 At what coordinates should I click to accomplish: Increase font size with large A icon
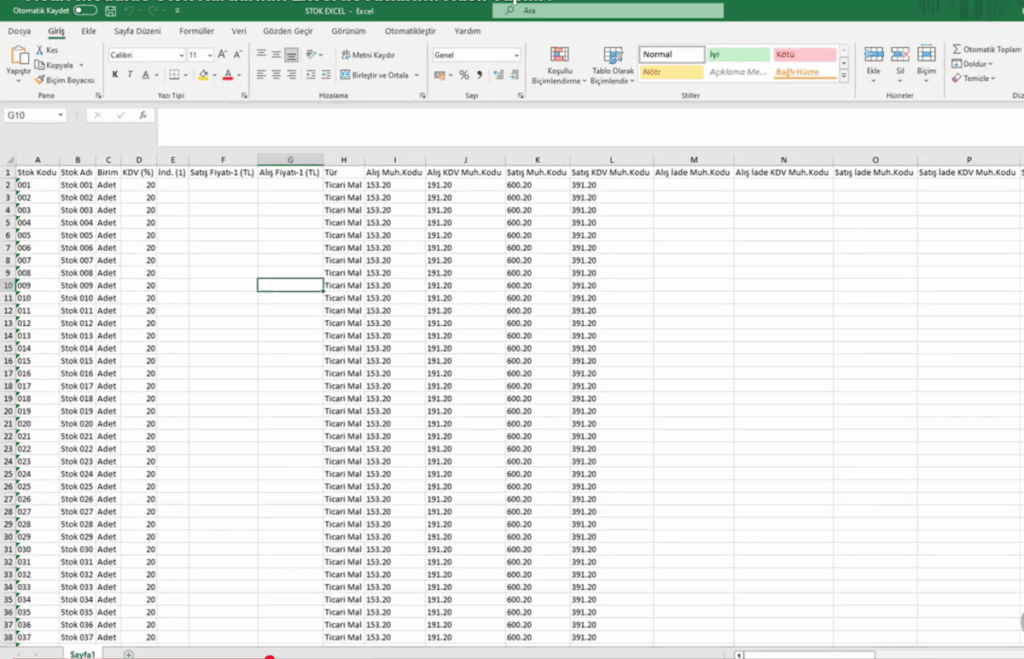(x=222, y=55)
